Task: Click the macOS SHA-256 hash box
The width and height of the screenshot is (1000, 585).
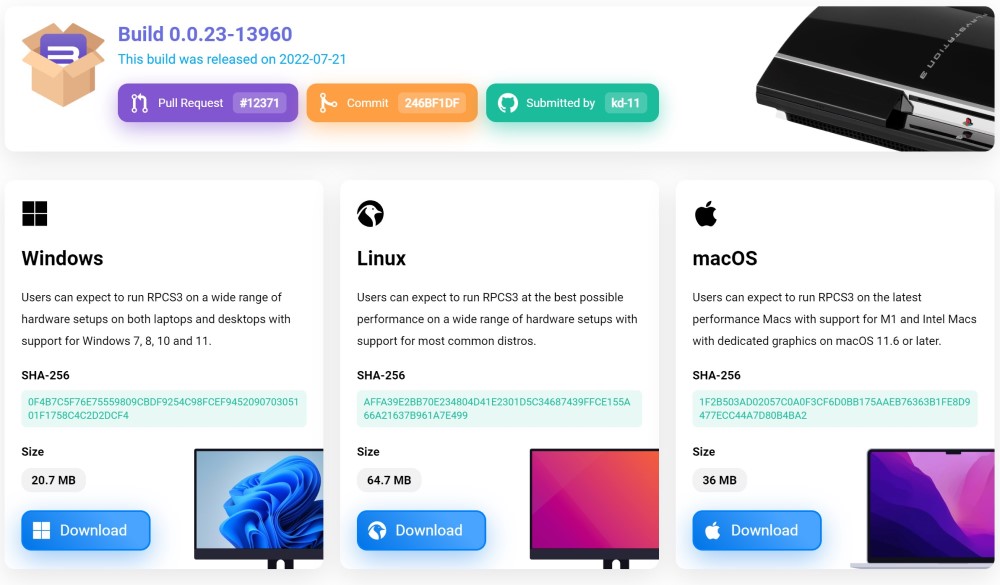Action: [835, 408]
